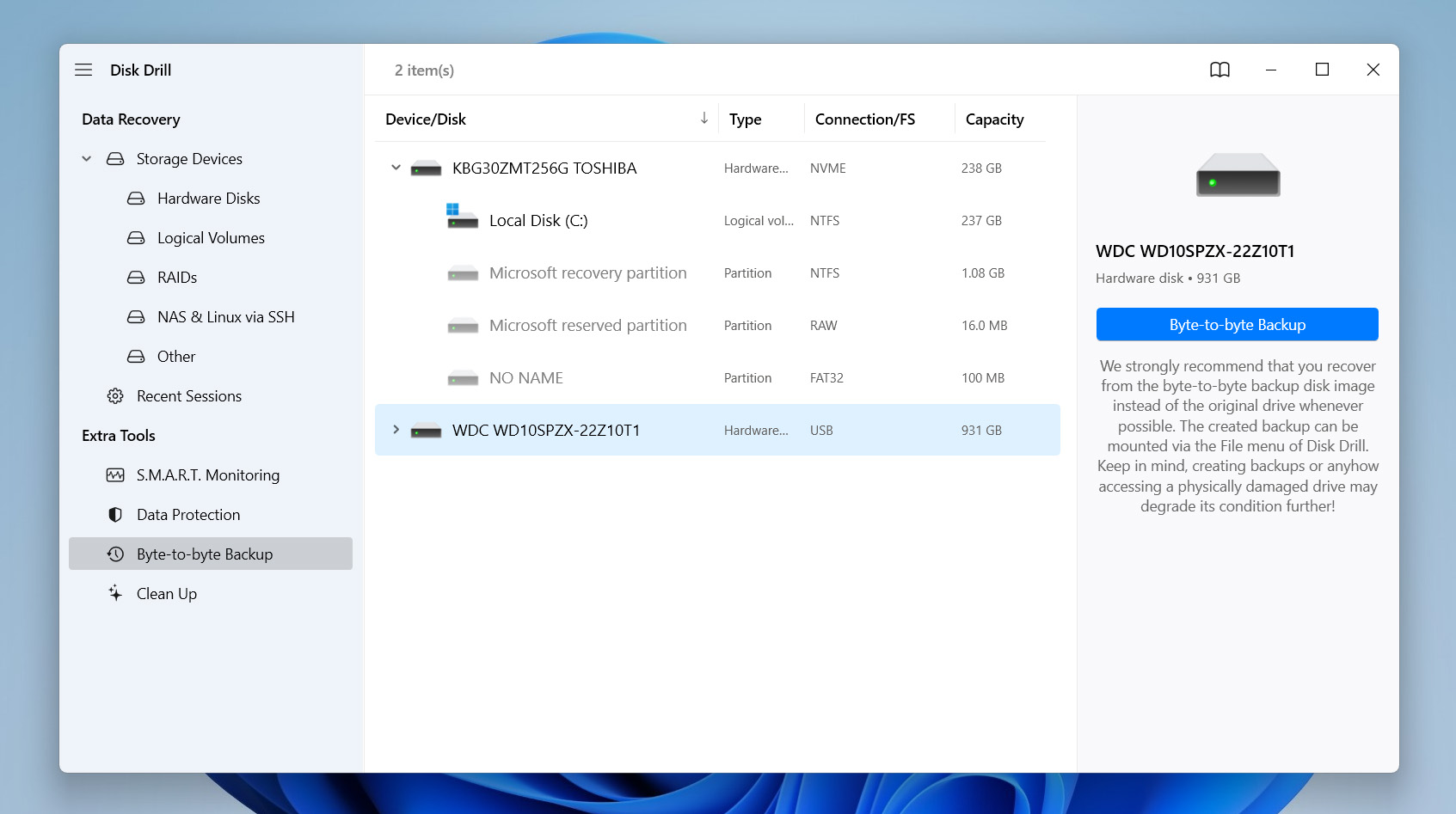The image size is (1456, 814).
Task: Click the Logical Volumes drive icon
Action: click(x=136, y=238)
